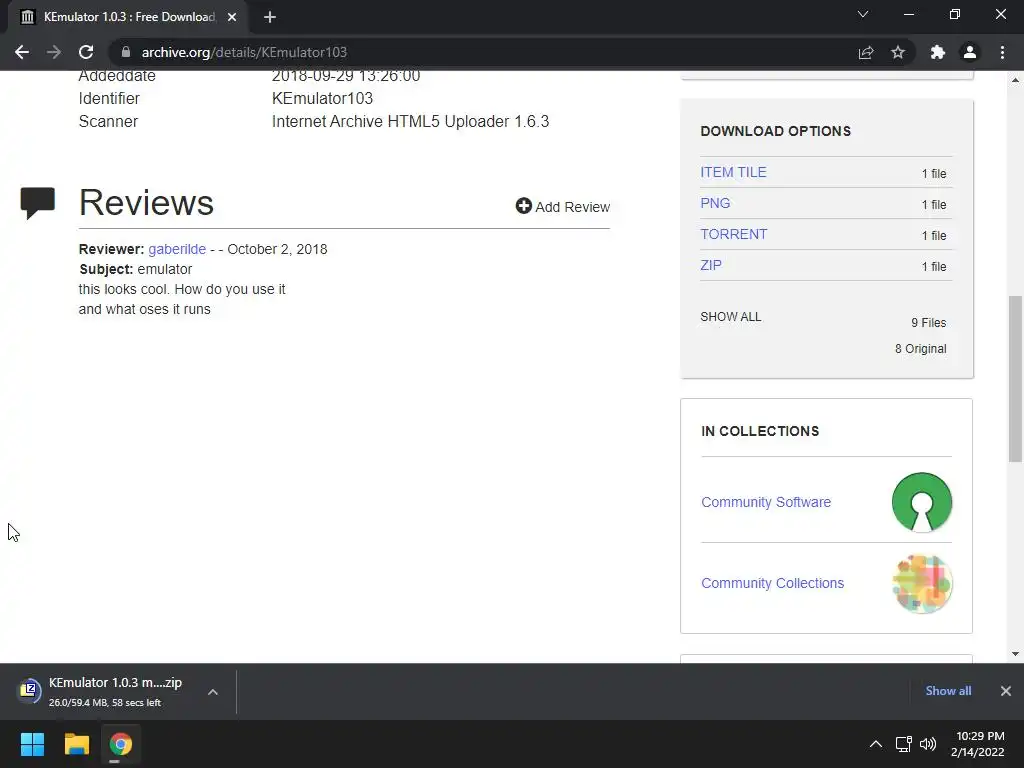This screenshot has height=768, width=1024.
Task: Open the Extensions puzzle icon
Action: 937,52
